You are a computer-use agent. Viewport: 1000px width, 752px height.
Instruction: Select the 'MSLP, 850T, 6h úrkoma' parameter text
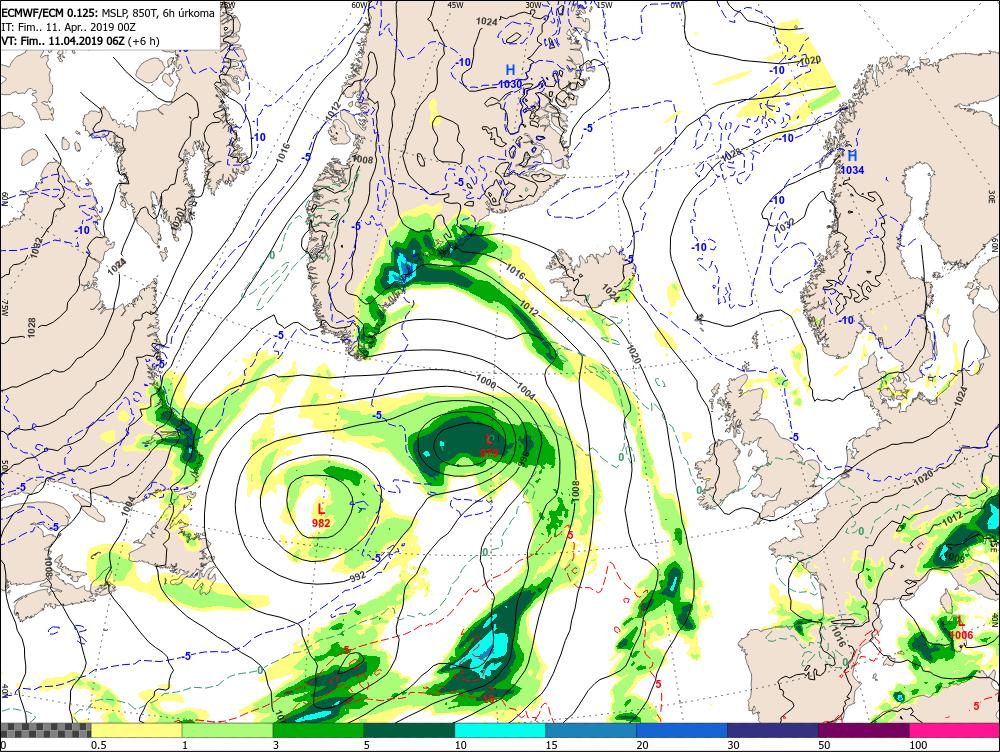(x=158, y=12)
